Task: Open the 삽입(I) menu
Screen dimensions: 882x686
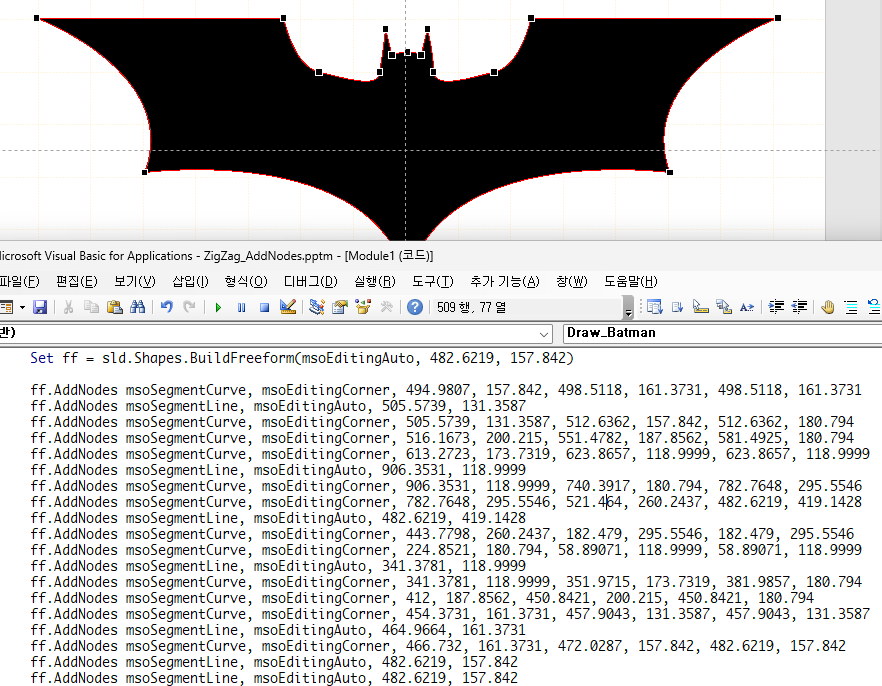Action: [x=190, y=281]
